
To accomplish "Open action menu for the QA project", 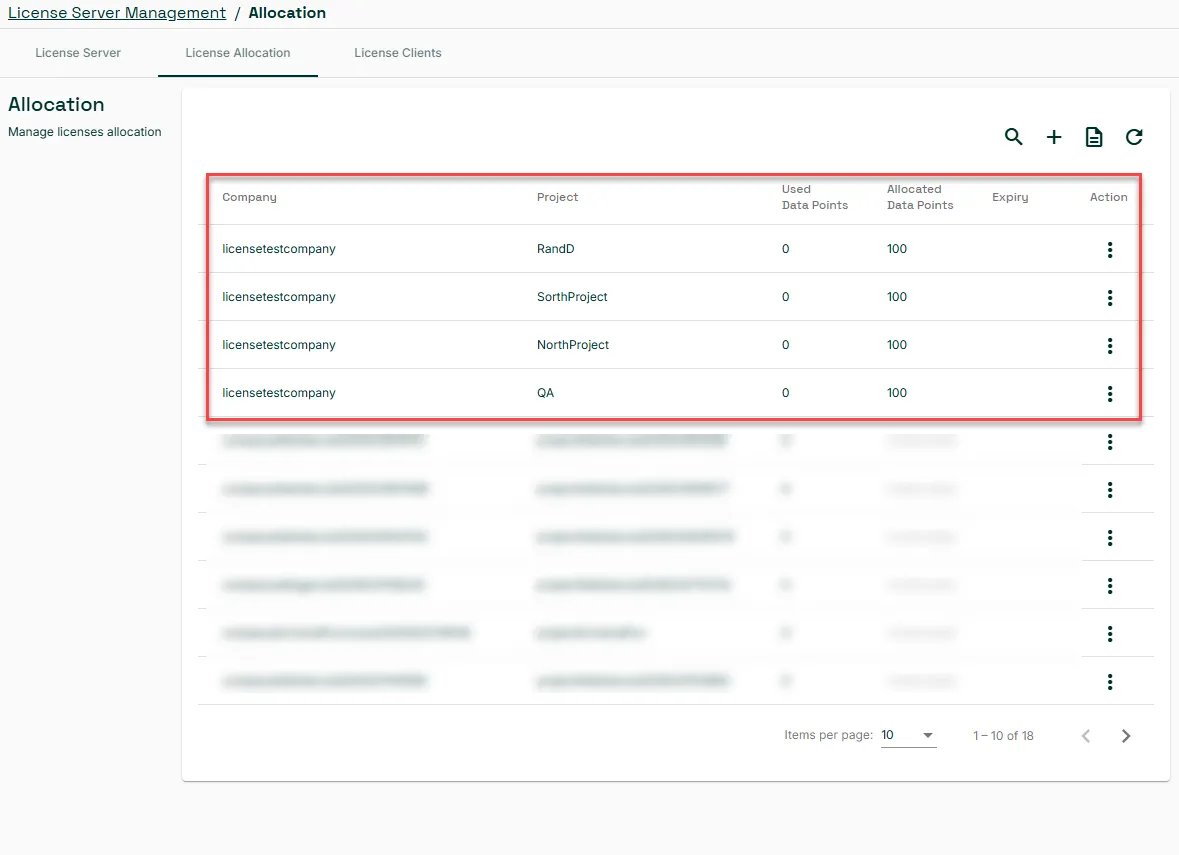I will point(1110,394).
